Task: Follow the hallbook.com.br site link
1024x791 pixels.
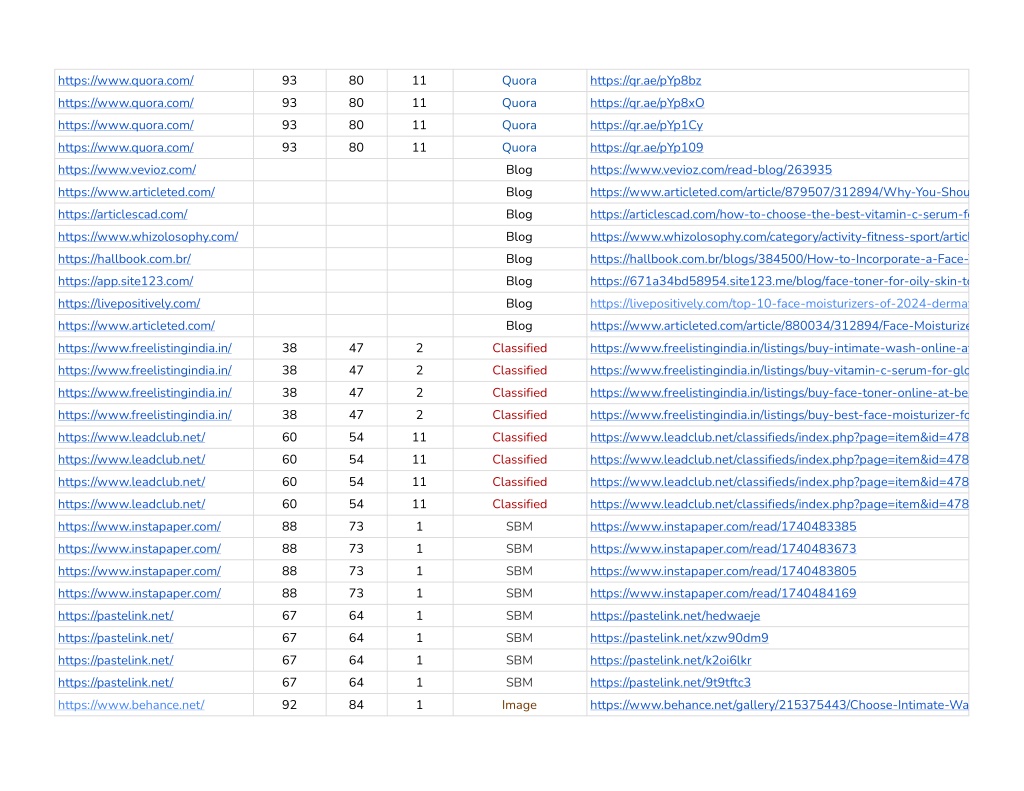Action: 124,258
